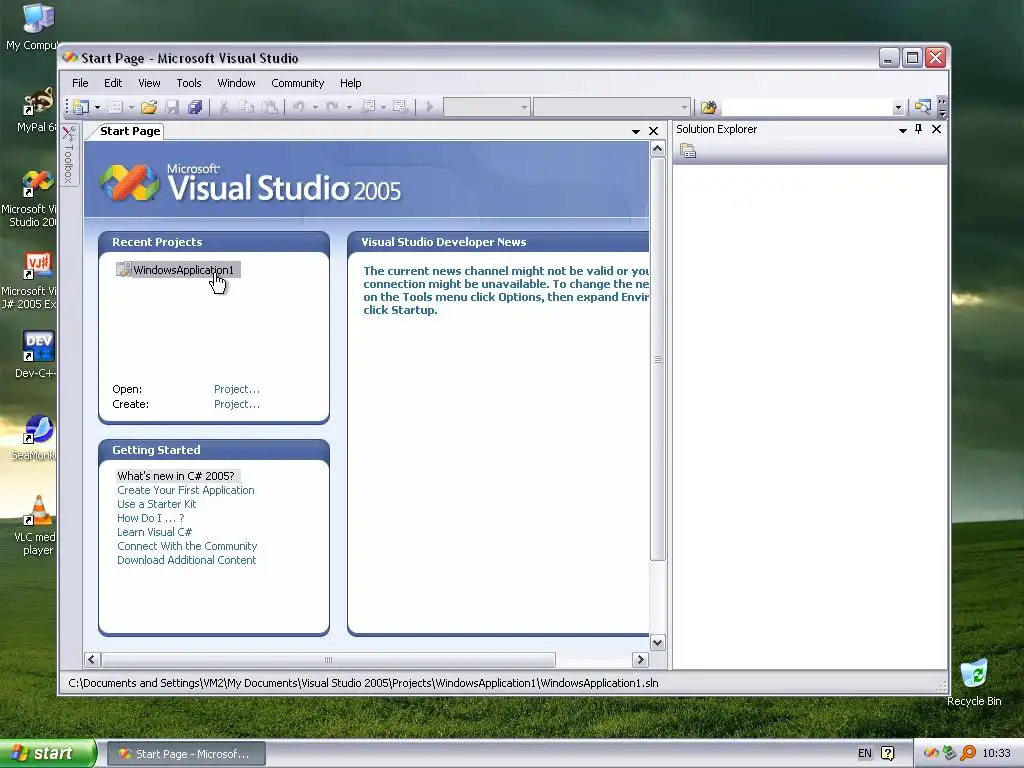Open the New Project dropdown arrow
Image resolution: width=1024 pixels, height=768 pixels.
click(97, 107)
